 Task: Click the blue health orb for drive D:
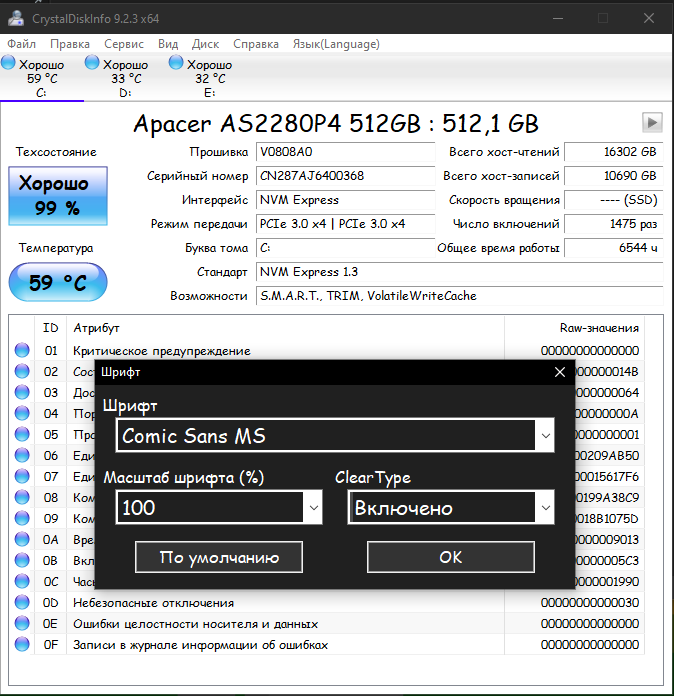click(x=92, y=63)
